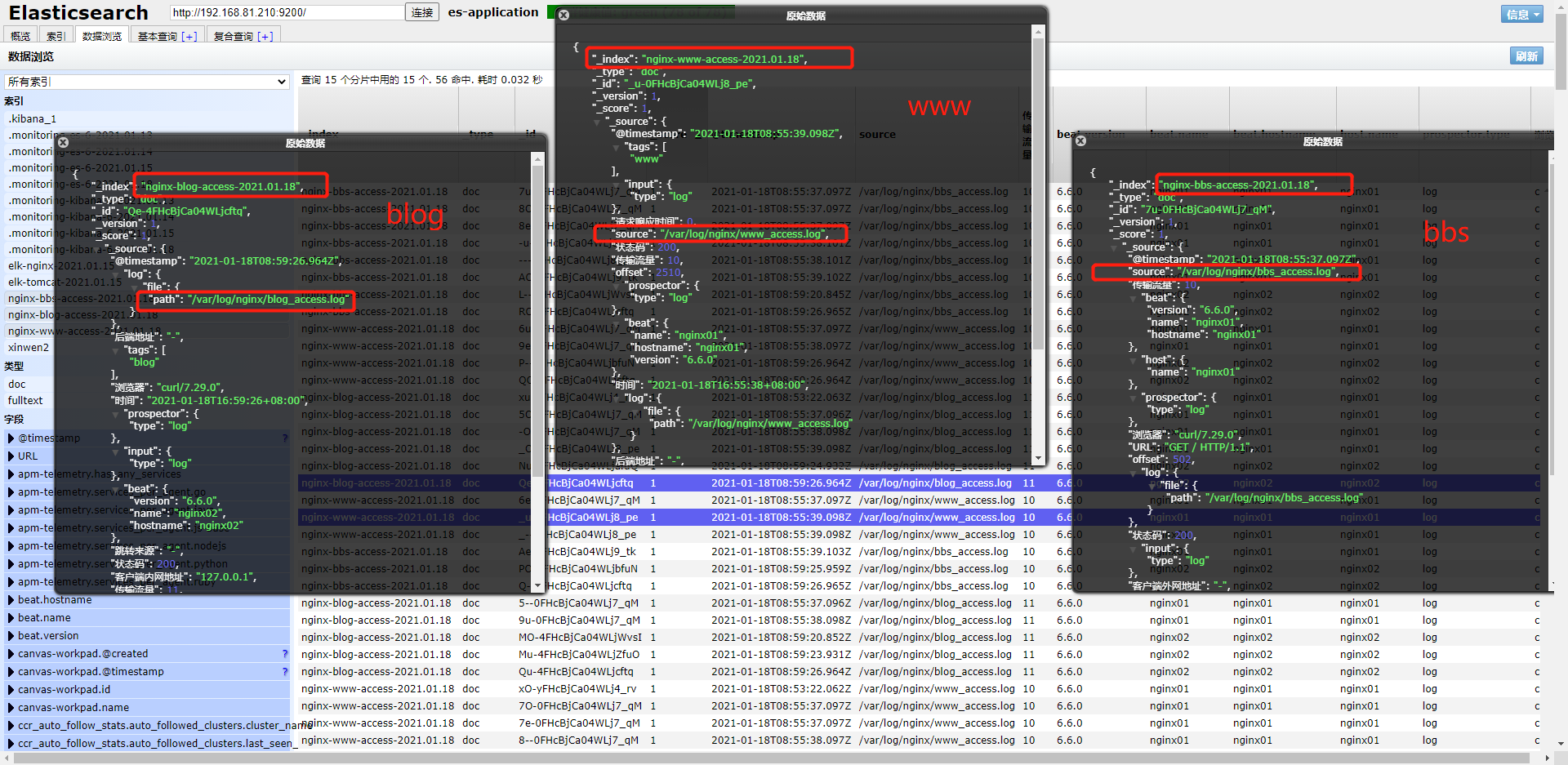
Task: Select the xinwen2 index filter
Action: 29,348
